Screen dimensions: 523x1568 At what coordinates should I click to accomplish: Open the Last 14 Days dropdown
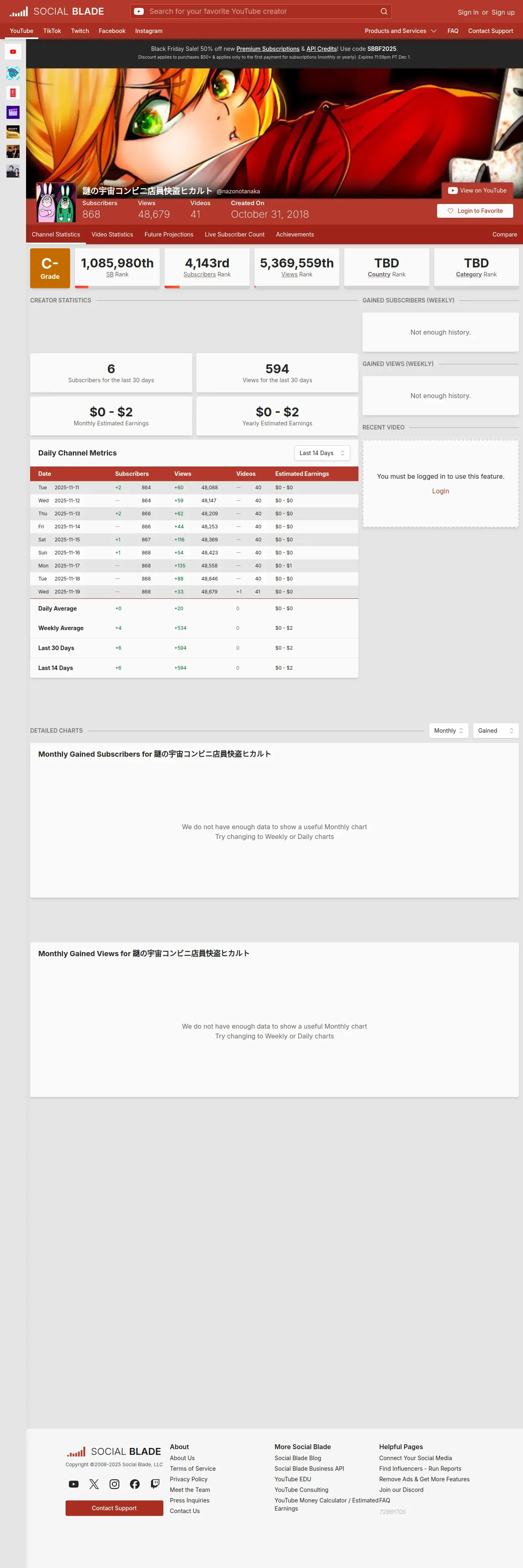[x=322, y=453]
